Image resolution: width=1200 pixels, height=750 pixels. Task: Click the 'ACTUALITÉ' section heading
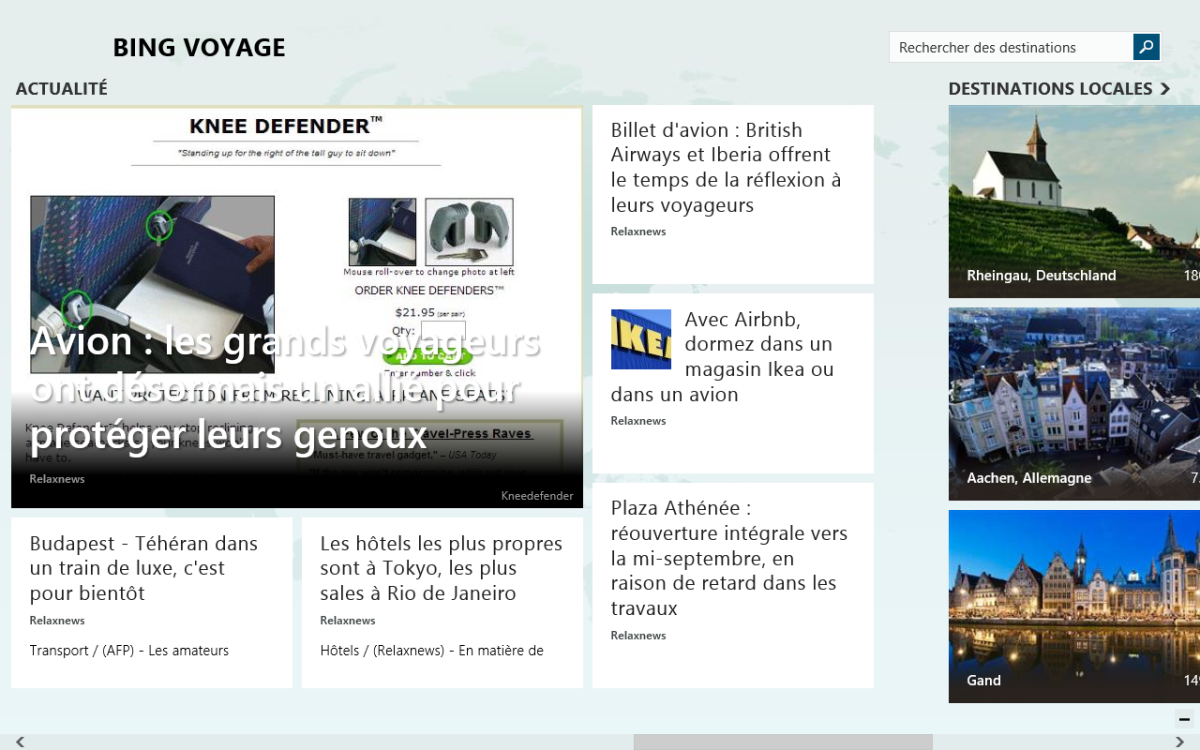pyautogui.click(x=61, y=89)
